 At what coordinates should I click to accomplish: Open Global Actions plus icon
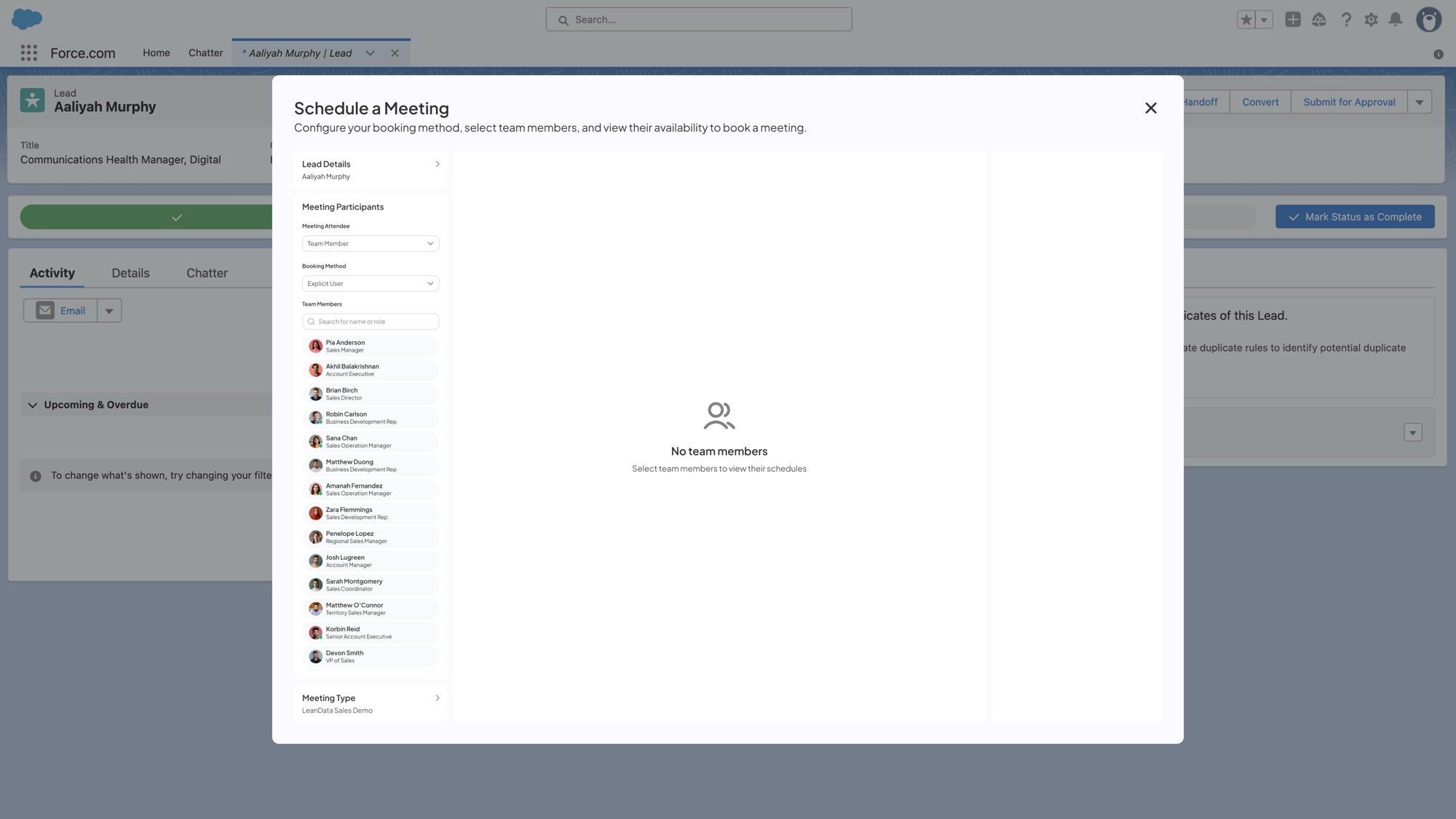1293,20
